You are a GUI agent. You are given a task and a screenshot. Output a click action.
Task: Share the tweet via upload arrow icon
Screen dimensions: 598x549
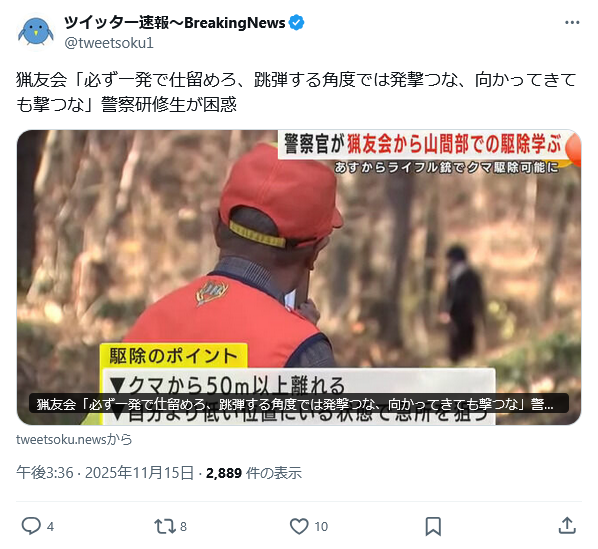click(567, 526)
